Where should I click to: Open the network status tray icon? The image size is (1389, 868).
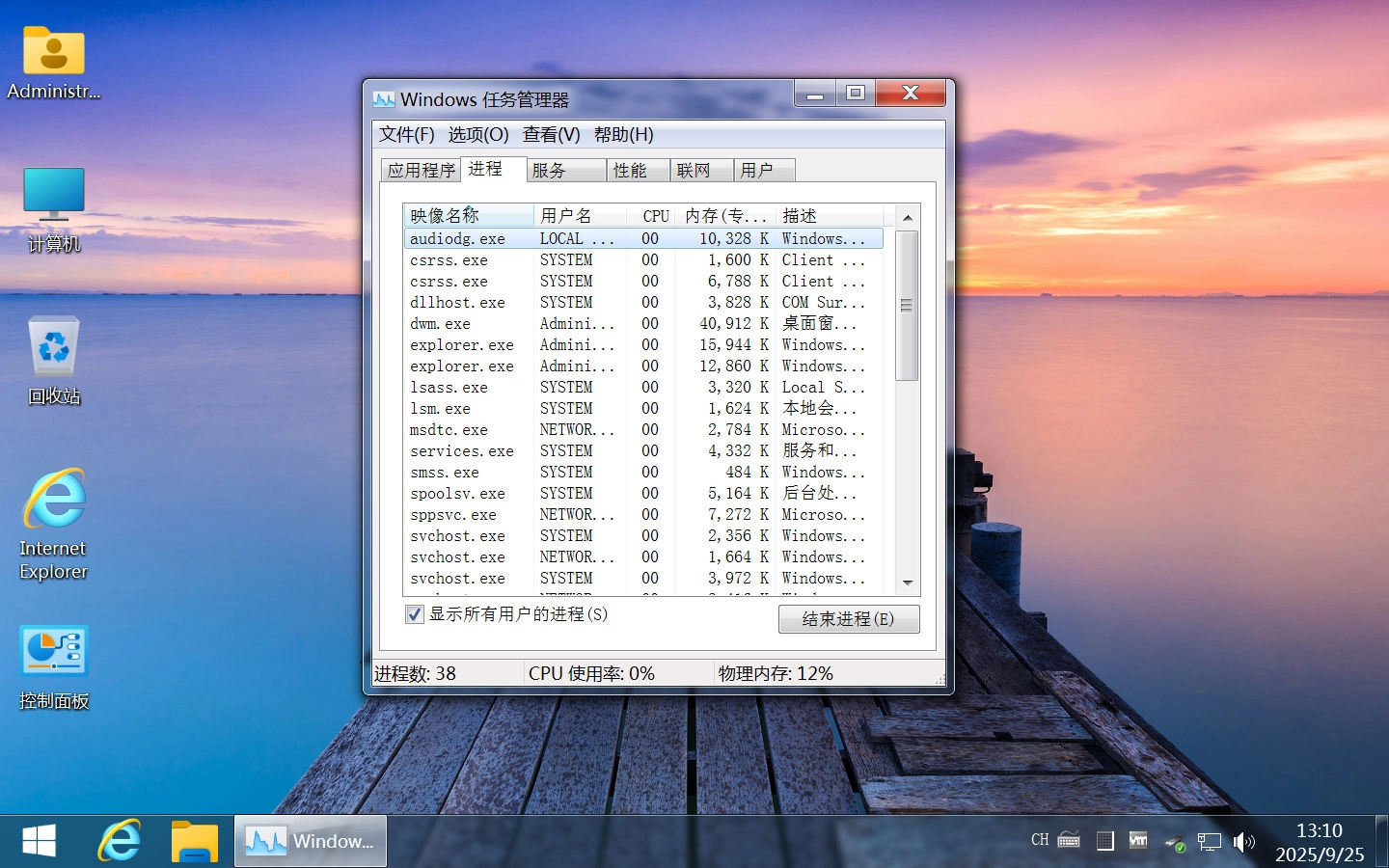[1209, 841]
